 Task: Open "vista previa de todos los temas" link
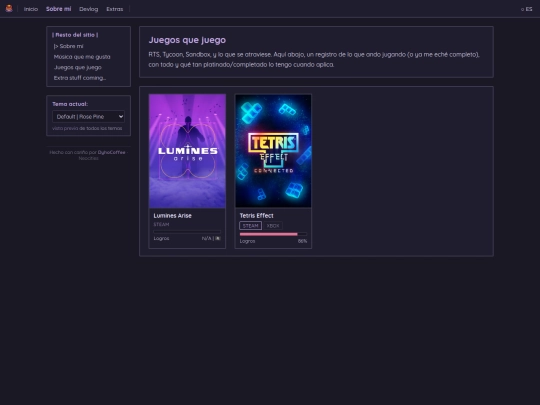point(87,128)
